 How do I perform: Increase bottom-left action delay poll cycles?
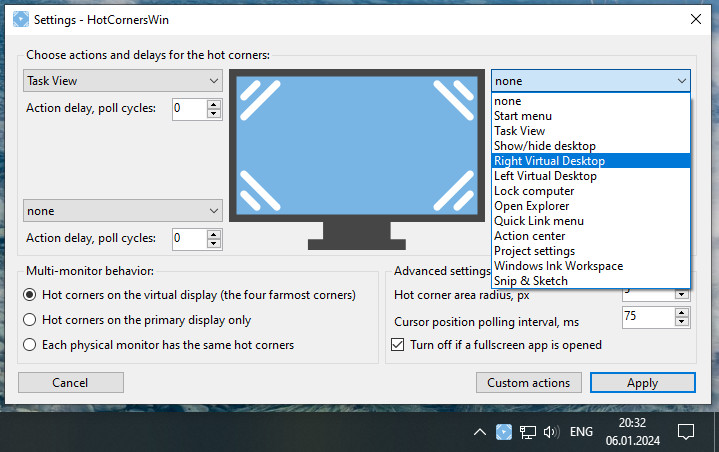tap(214, 235)
